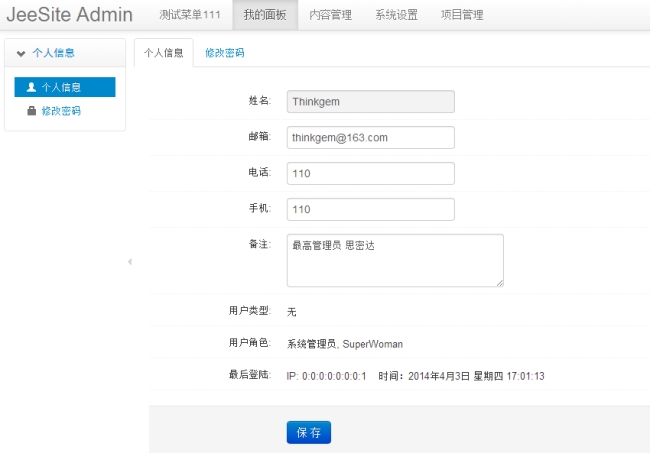Open the 项目管理 top menu
The width and height of the screenshot is (650, 453).
point(462,15)
